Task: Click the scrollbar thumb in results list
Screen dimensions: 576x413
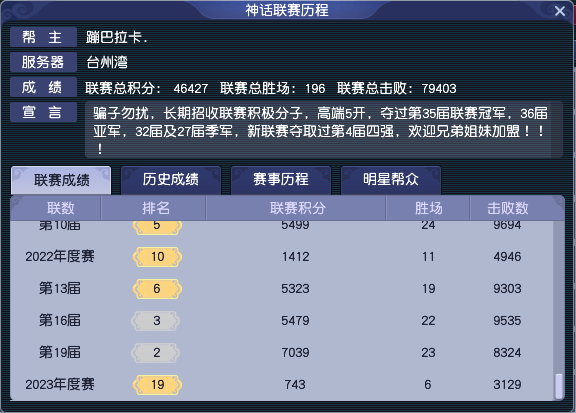Action: pyautogui.click(x=559, y=386)
